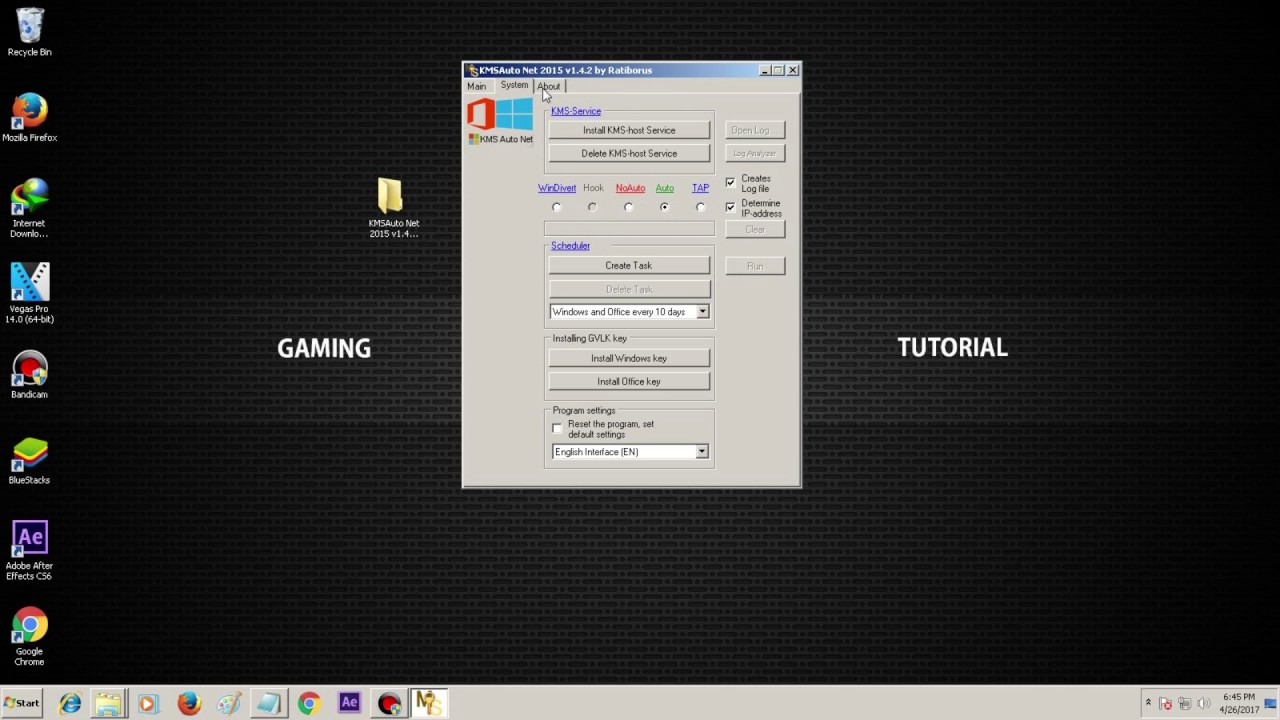Open Windows Media Player from the taskbar
This screenshot has height=720, width=1280.
pos(148,704)
